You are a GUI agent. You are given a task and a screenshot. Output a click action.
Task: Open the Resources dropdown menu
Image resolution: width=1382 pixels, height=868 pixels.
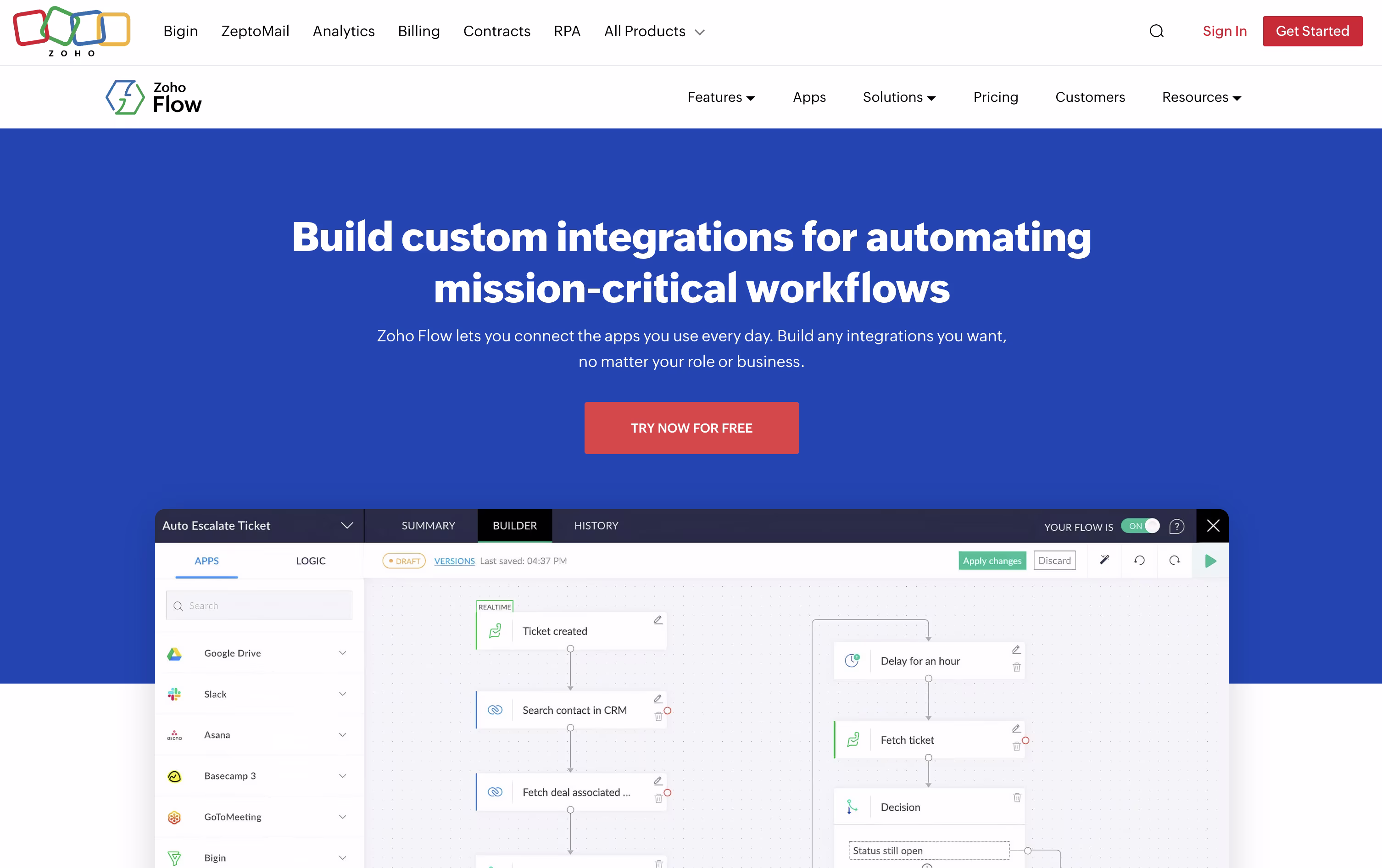pyautogui.click(x=1202, y=98)
